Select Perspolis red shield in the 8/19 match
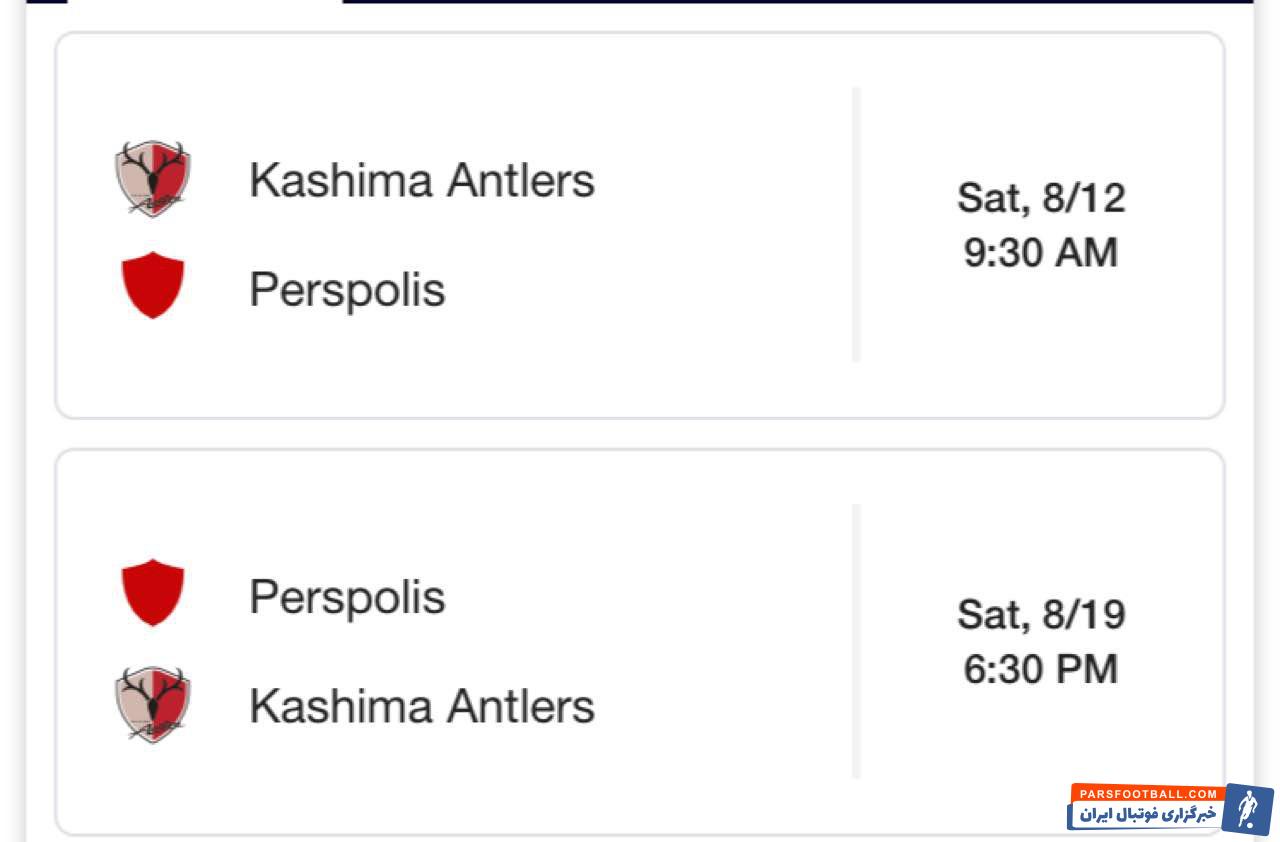This screenshot has width=1280, height=842. tap(153, 593)
